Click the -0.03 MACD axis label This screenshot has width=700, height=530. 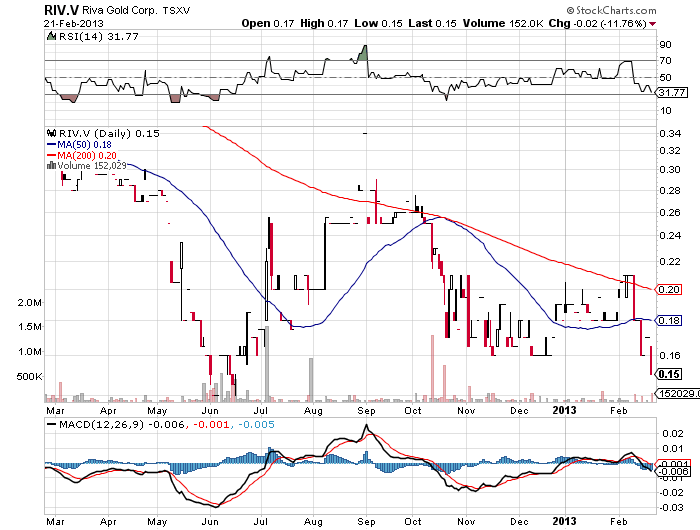(x=671, y=508)
